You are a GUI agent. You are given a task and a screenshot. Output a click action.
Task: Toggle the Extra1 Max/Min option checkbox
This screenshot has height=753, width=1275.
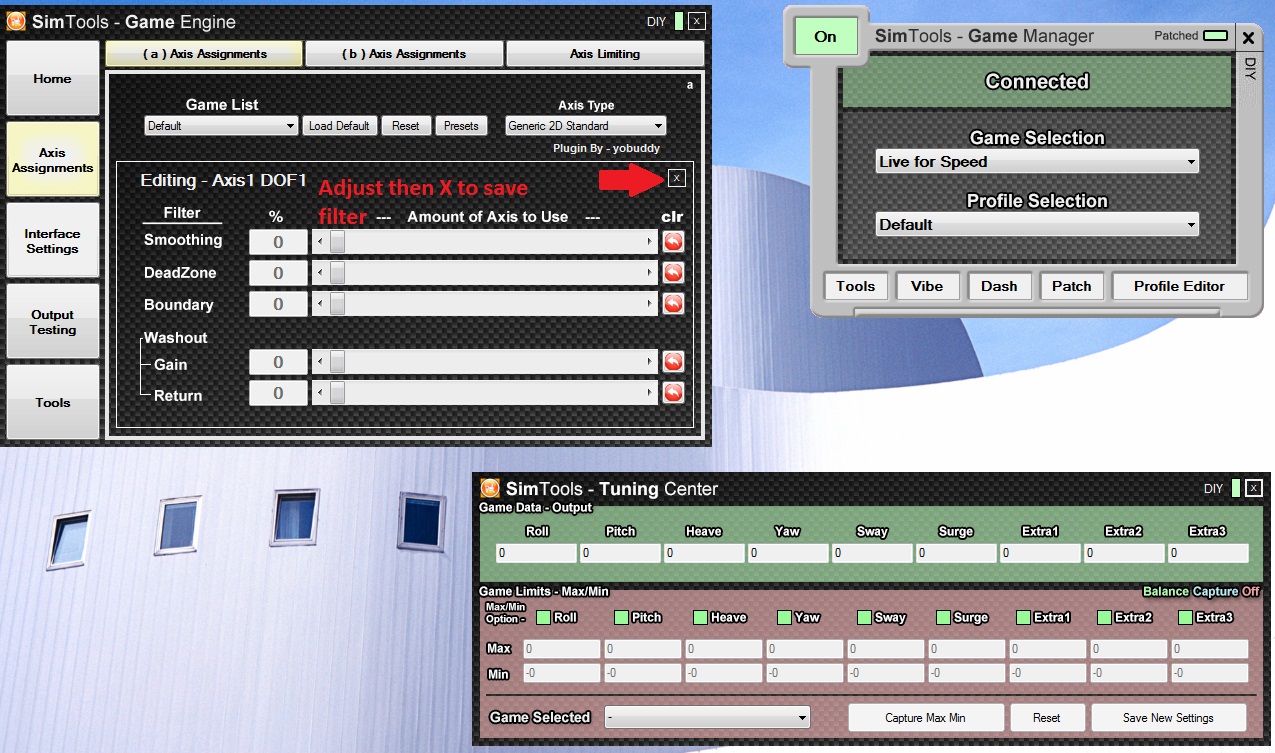click(x=1024, y=617)
